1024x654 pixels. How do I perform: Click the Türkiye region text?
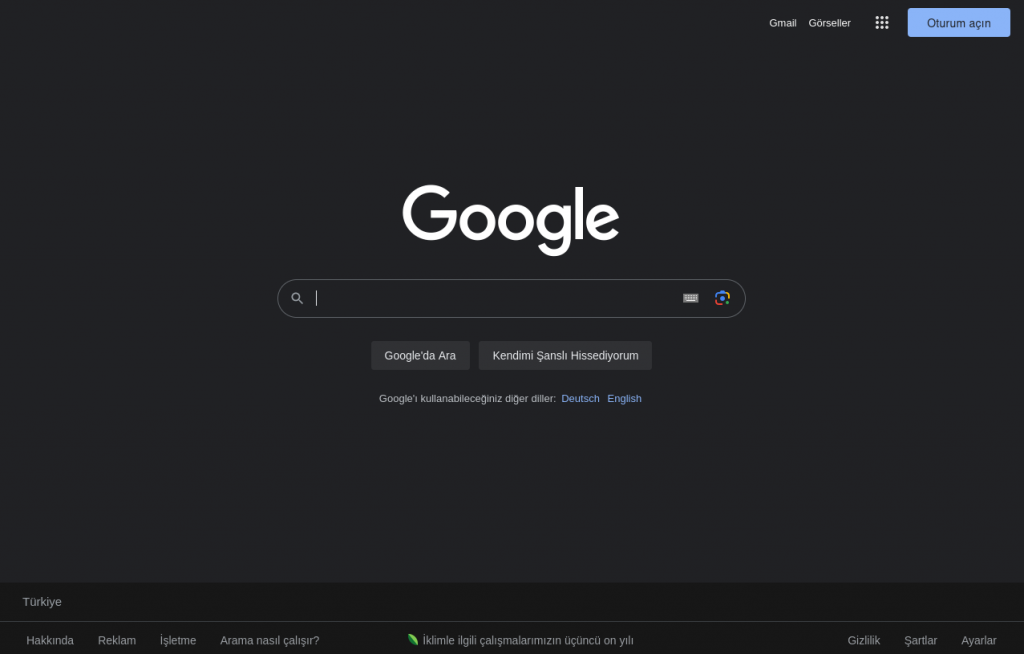coord(42,602)
